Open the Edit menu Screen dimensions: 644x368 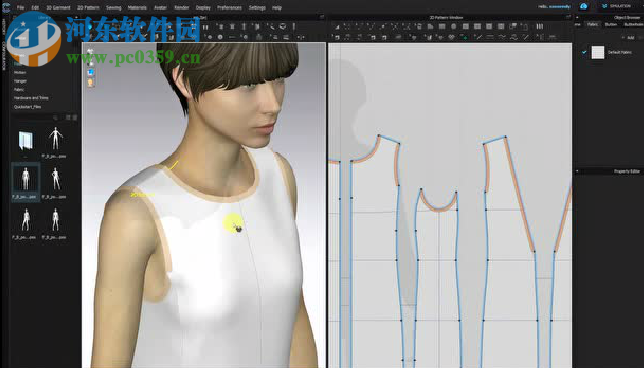(35, 7)
